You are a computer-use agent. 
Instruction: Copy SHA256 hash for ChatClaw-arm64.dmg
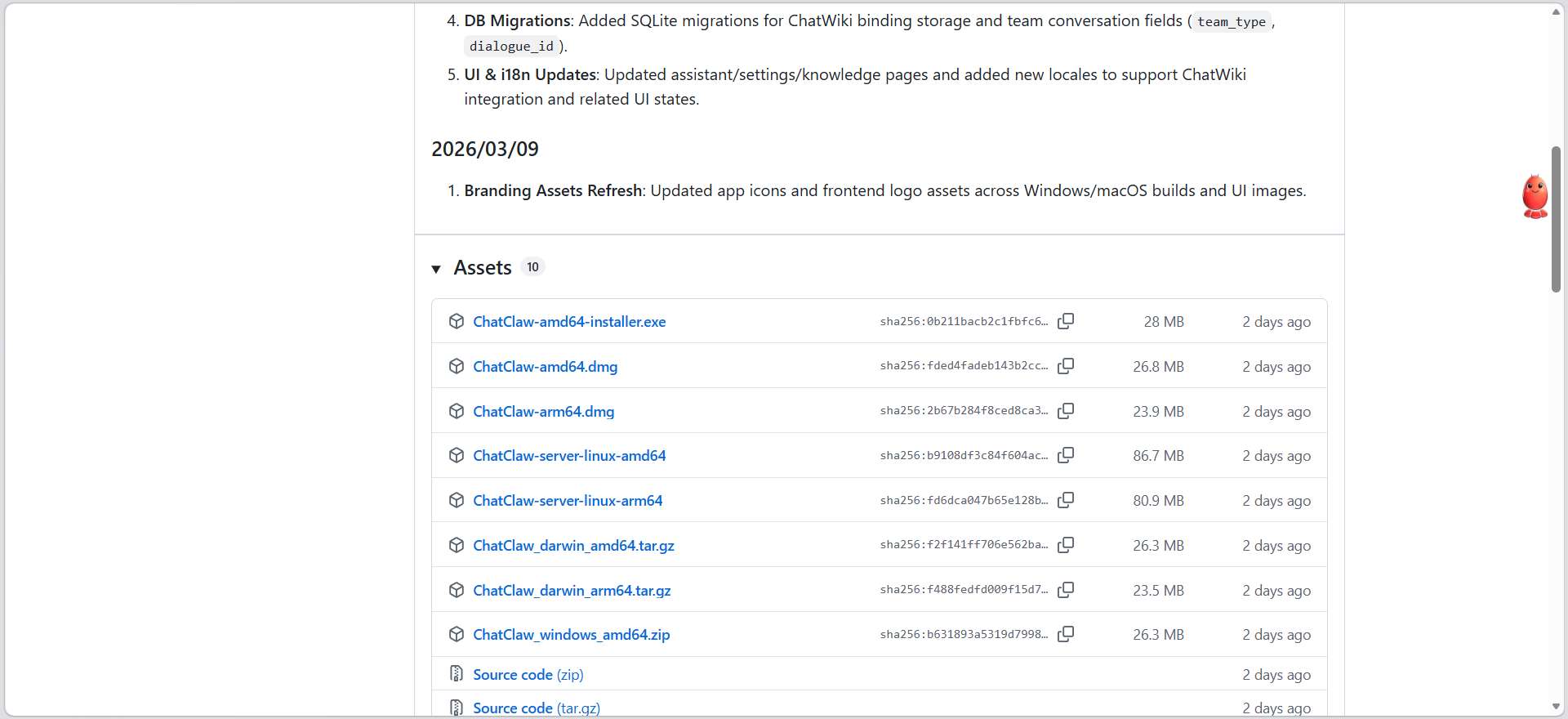click(1066, 411)
